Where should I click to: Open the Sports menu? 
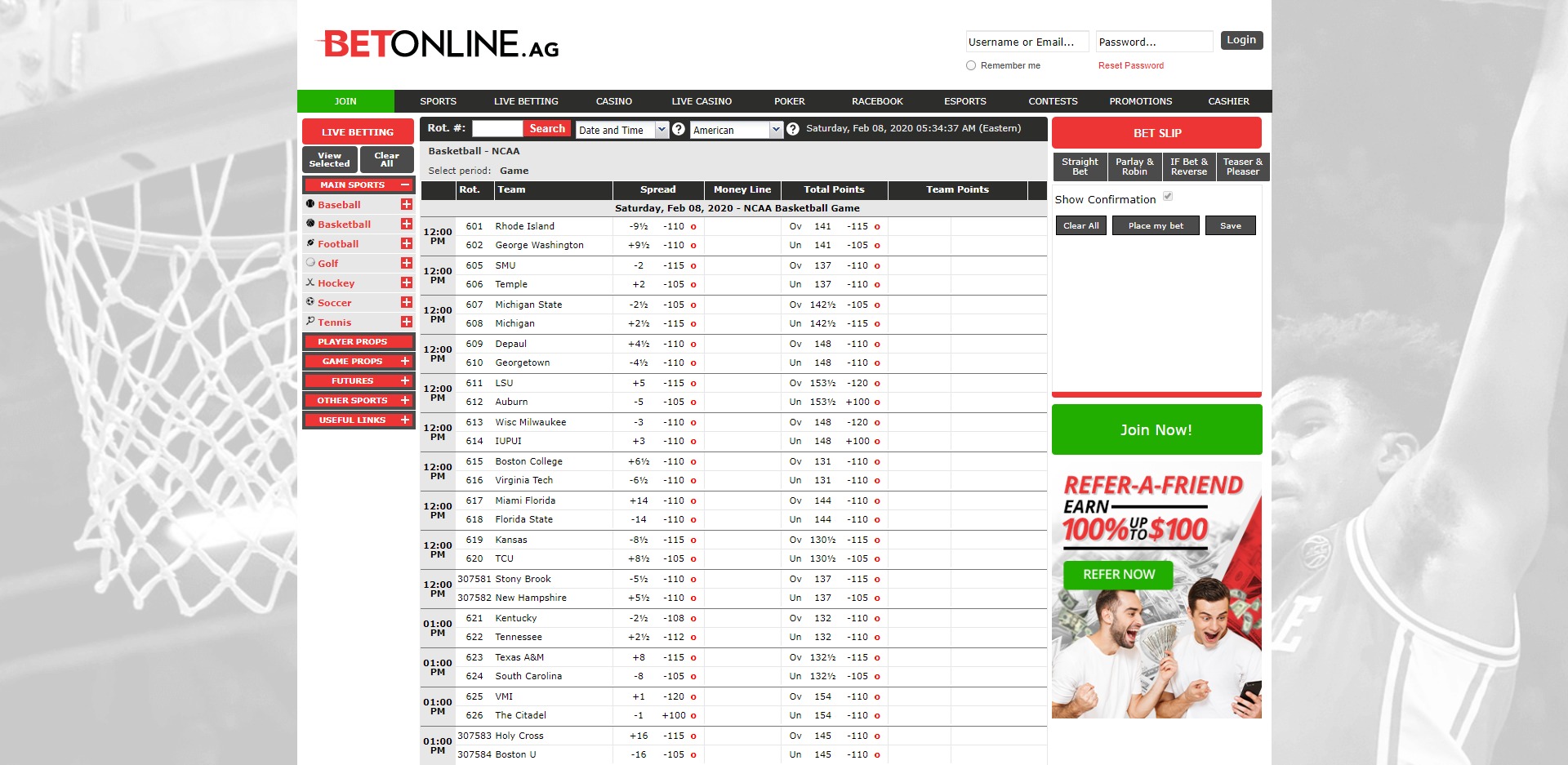[x=439, y=101]
